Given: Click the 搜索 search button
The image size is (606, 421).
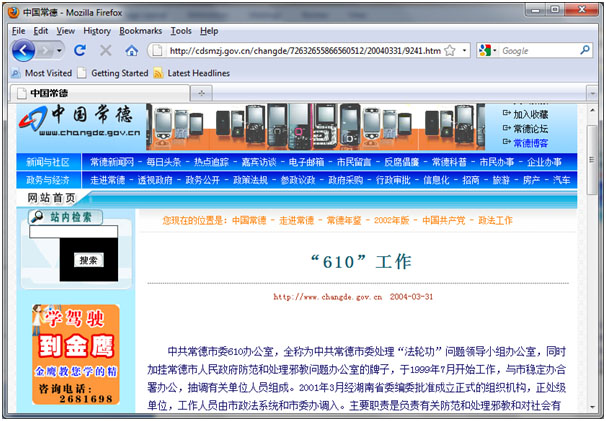Looking at the screenshot, I should pyautogui.click(x=88, y=260).
